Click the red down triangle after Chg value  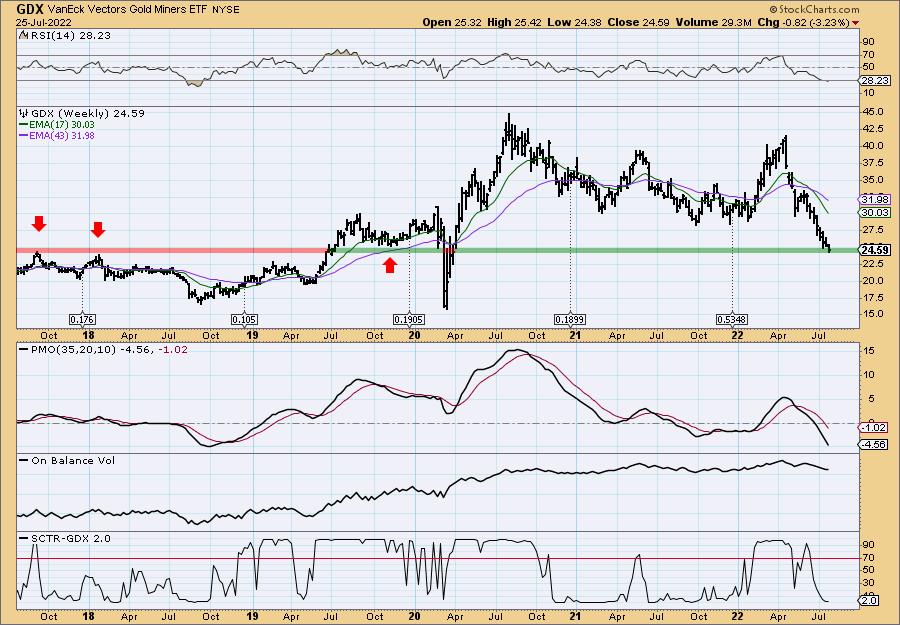[856, 23]
